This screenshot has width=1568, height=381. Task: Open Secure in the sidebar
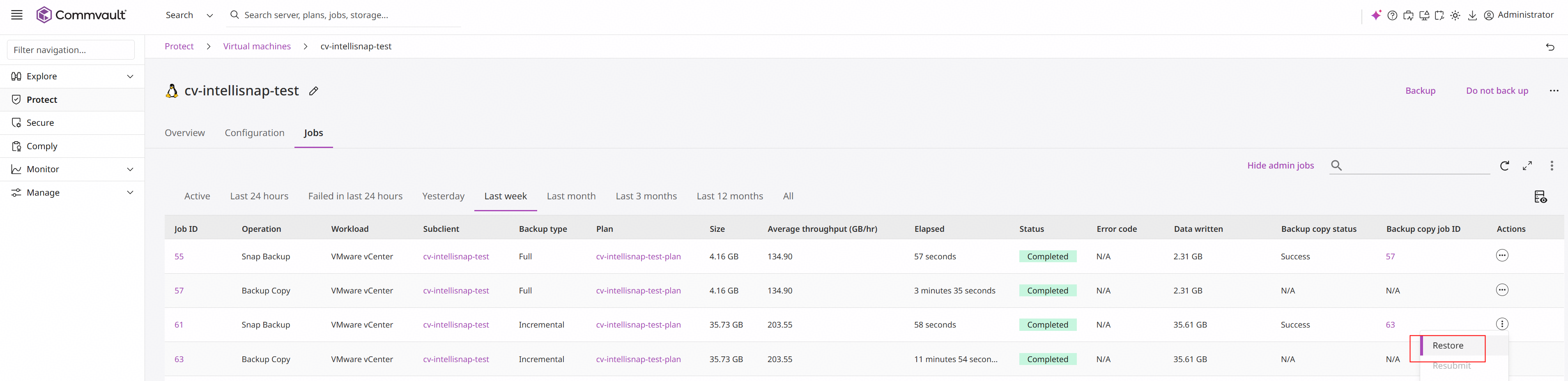[x=72, y=122]
